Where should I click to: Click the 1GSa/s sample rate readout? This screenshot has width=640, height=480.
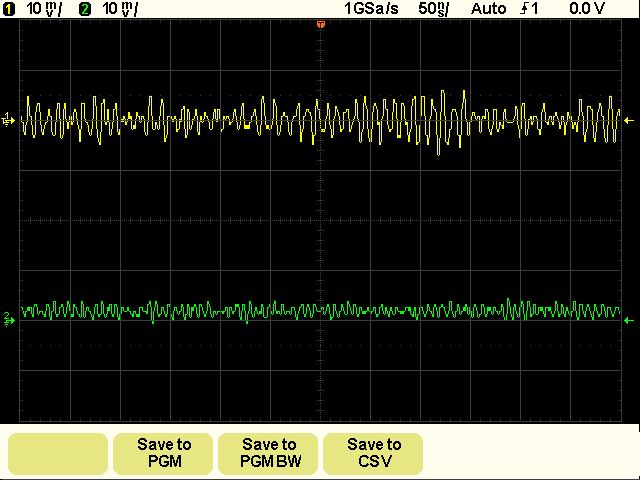371,9
